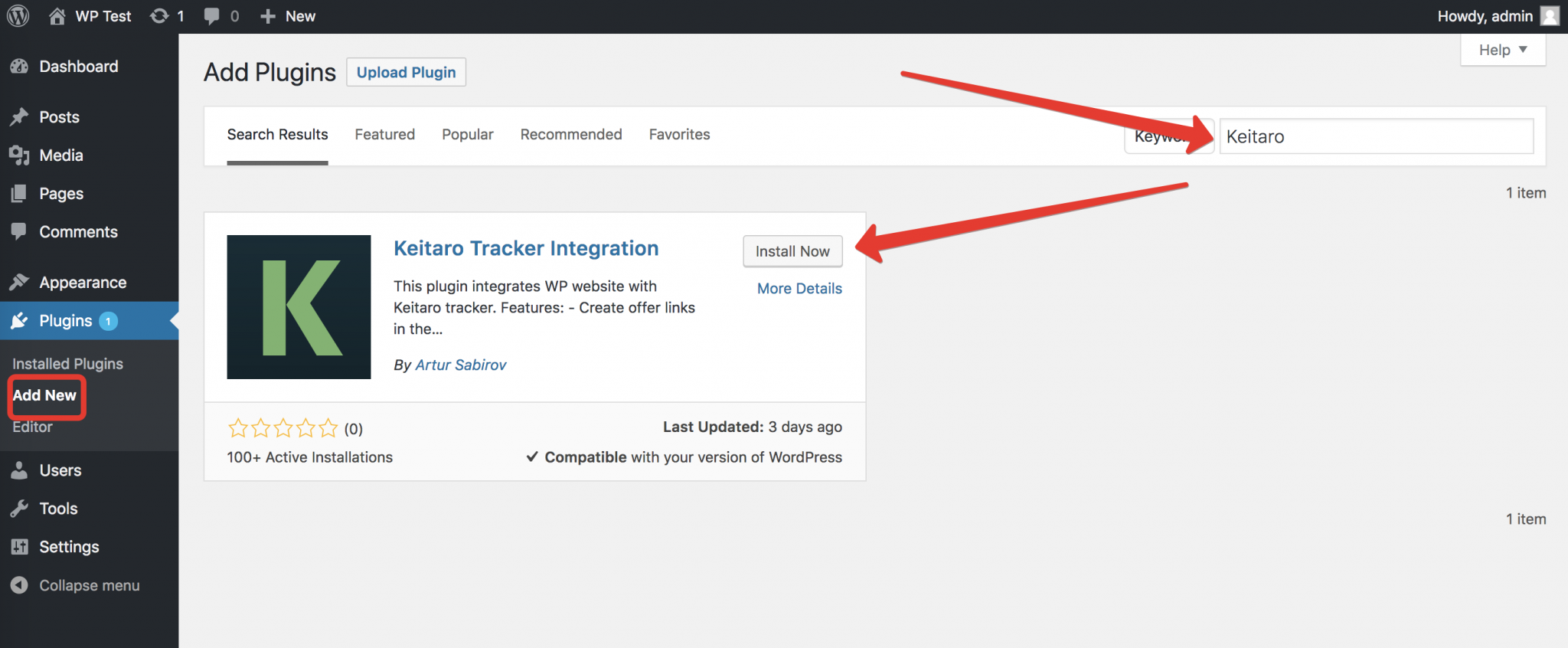
Task: Click the Collapse menu arrow icon
Action: [19, 585]
